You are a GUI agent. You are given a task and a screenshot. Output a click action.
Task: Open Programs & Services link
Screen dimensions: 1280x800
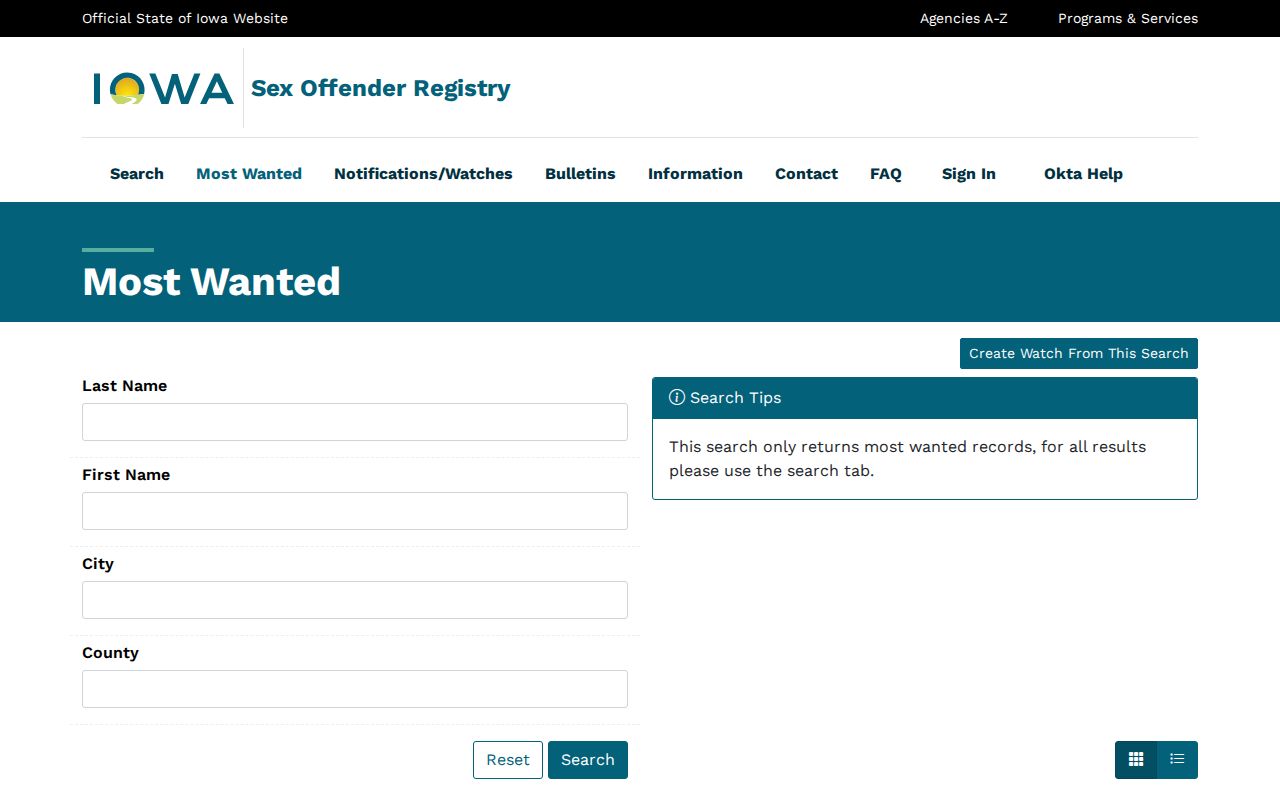1128,18
